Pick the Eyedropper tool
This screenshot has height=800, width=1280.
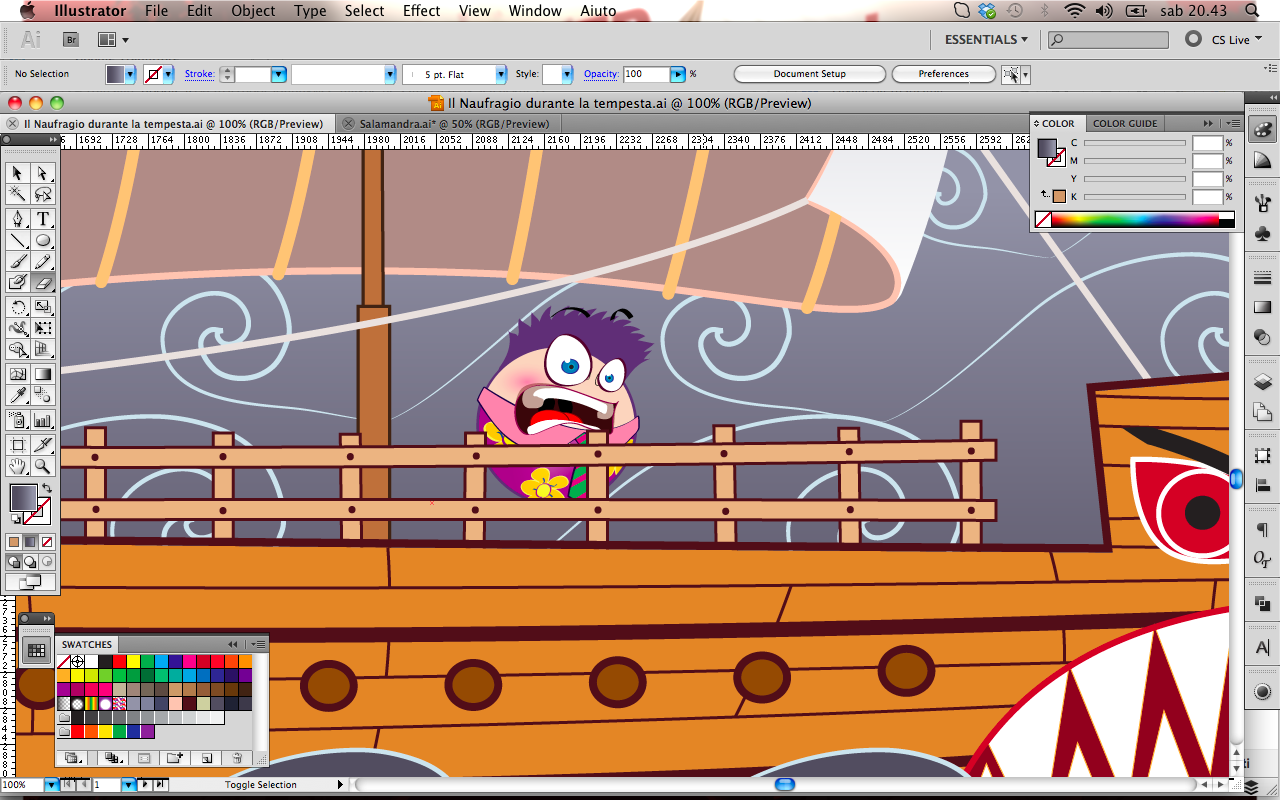18,396
